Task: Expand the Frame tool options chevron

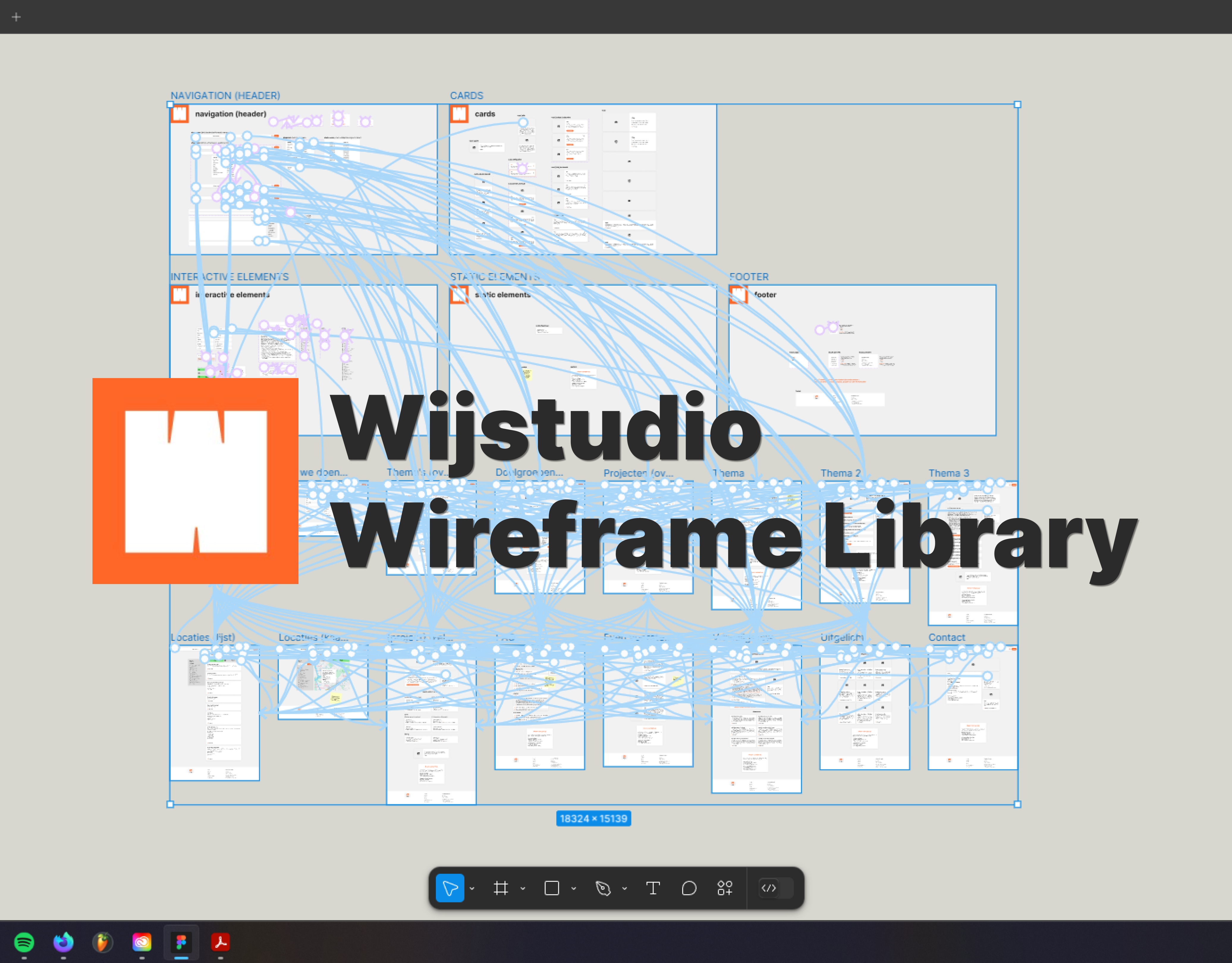Action: (x=523, y=889)
